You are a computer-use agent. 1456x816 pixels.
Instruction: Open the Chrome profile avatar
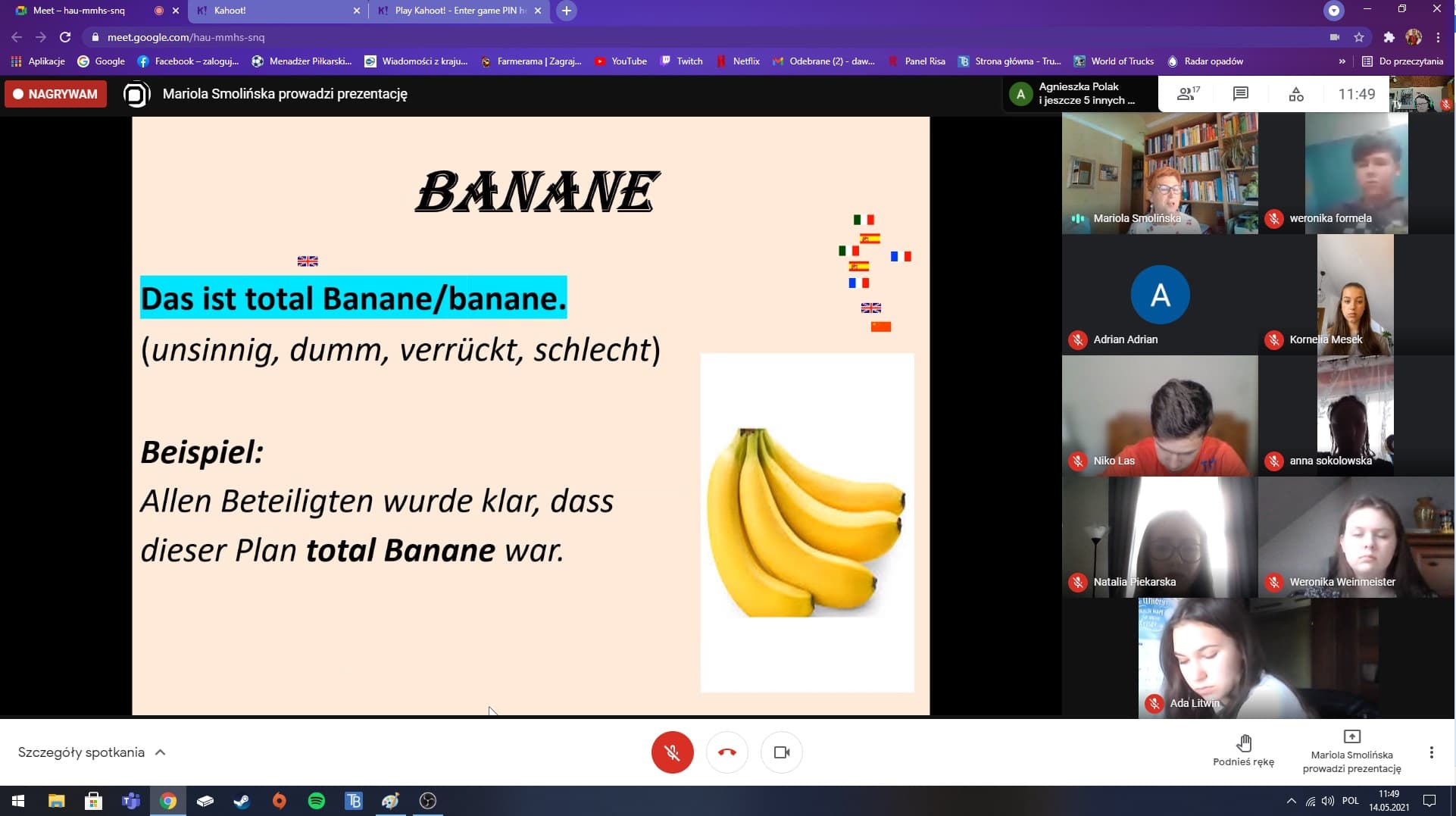click(1414, 37)
